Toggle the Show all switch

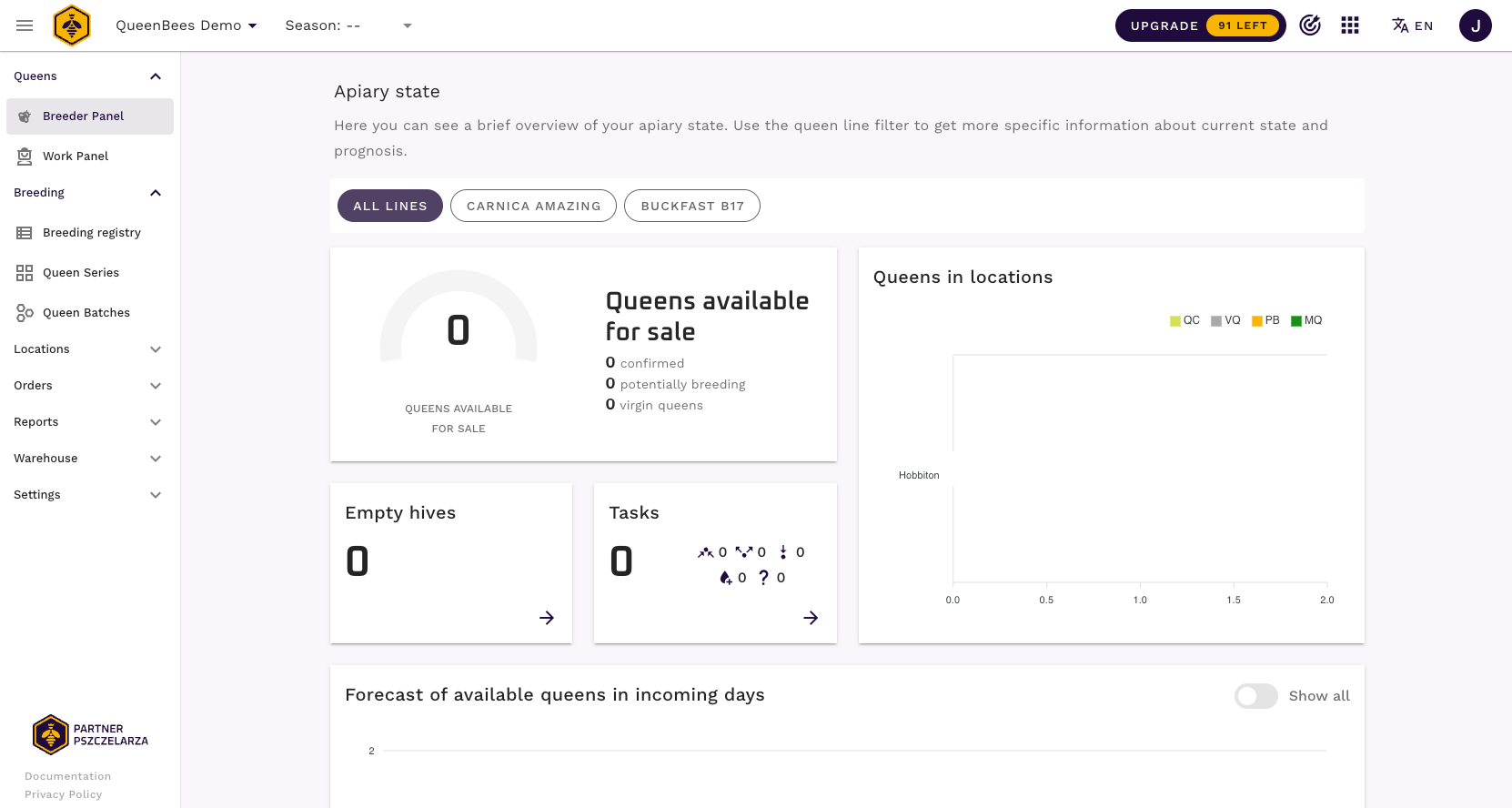pyautogui.click(x=1256, y=696)
